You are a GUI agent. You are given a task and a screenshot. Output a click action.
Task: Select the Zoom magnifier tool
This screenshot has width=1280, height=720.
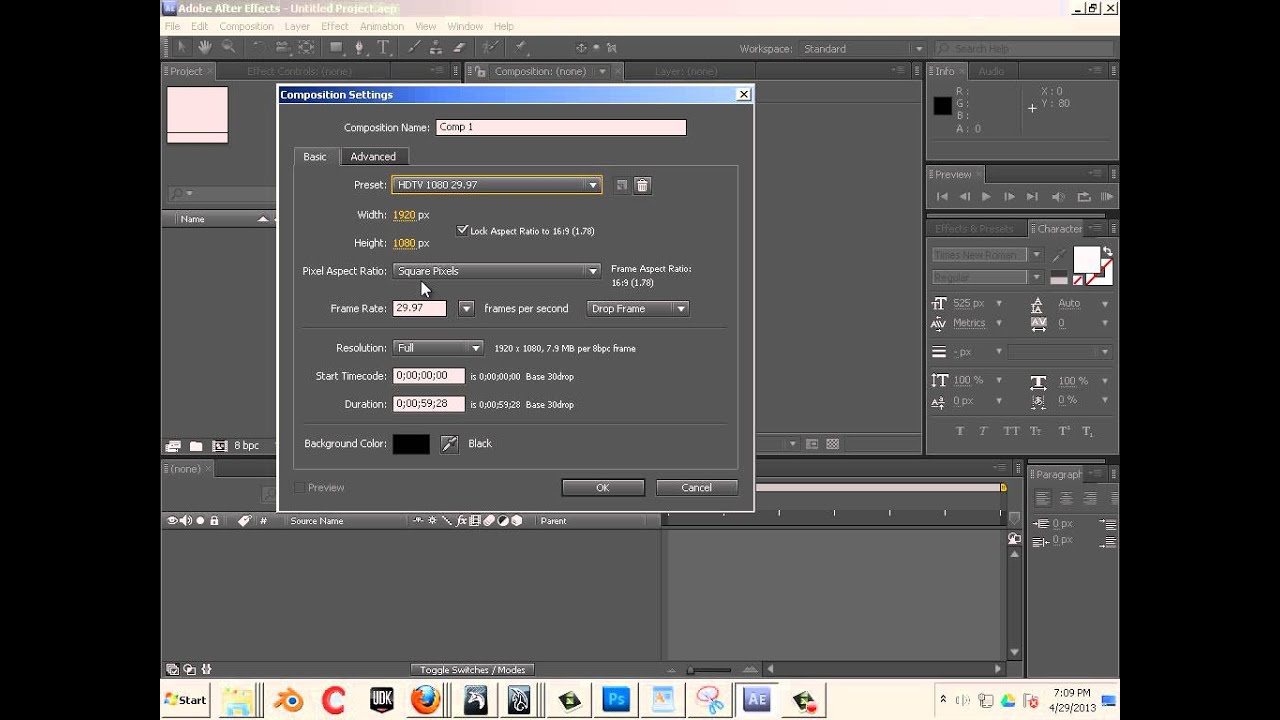pyautogui.click(x=228, y=48)
